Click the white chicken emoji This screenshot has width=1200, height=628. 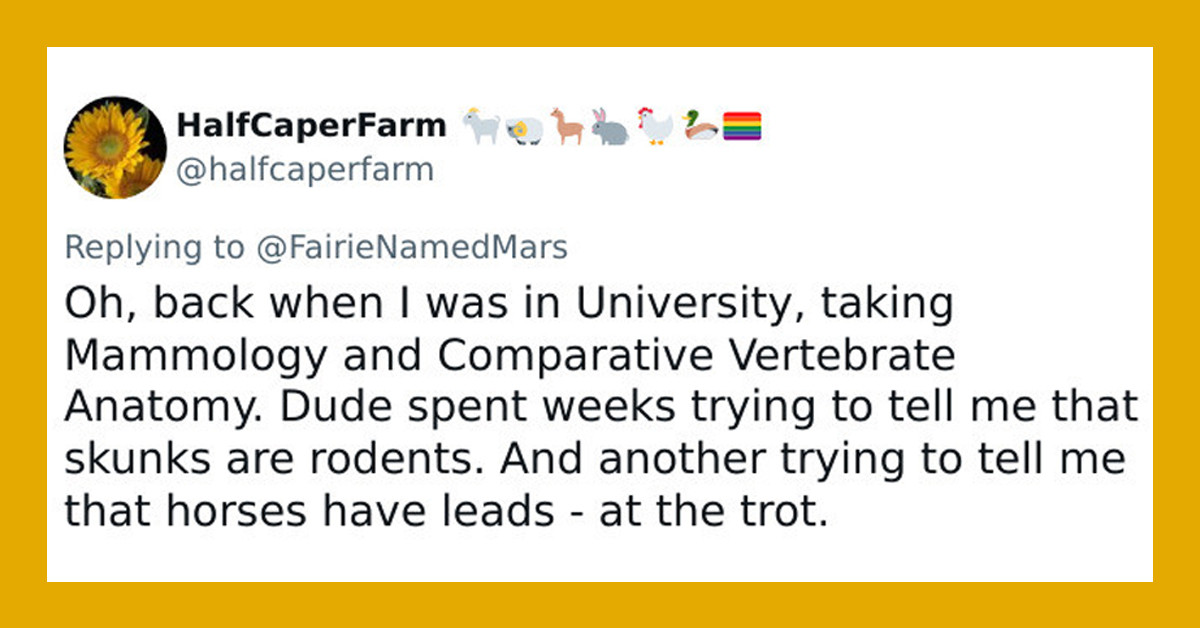(655, 127)
